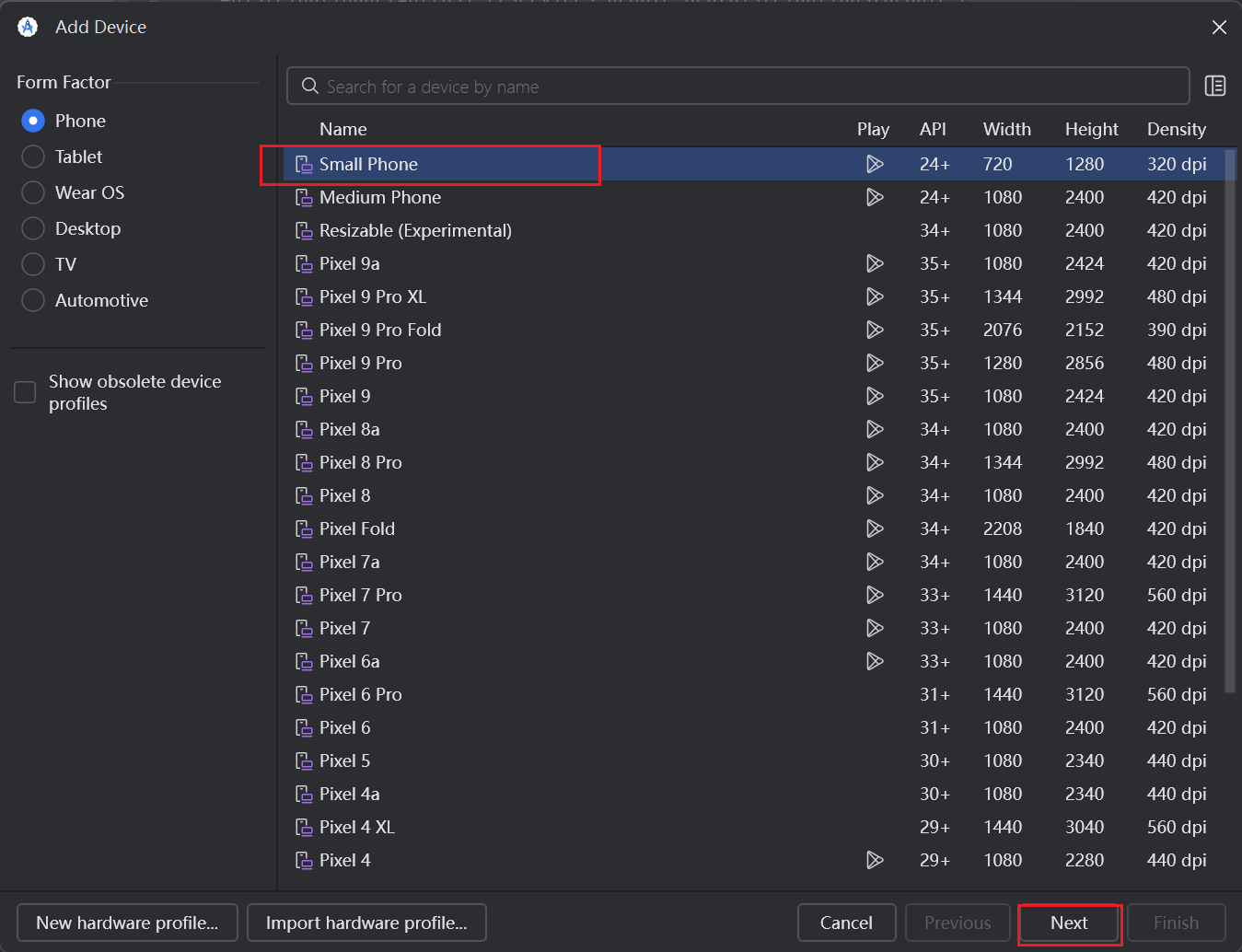Sort devices by the API column header
Viewport: 1242px width, 952px height.
pyautogui.click(x=933, y=129)
